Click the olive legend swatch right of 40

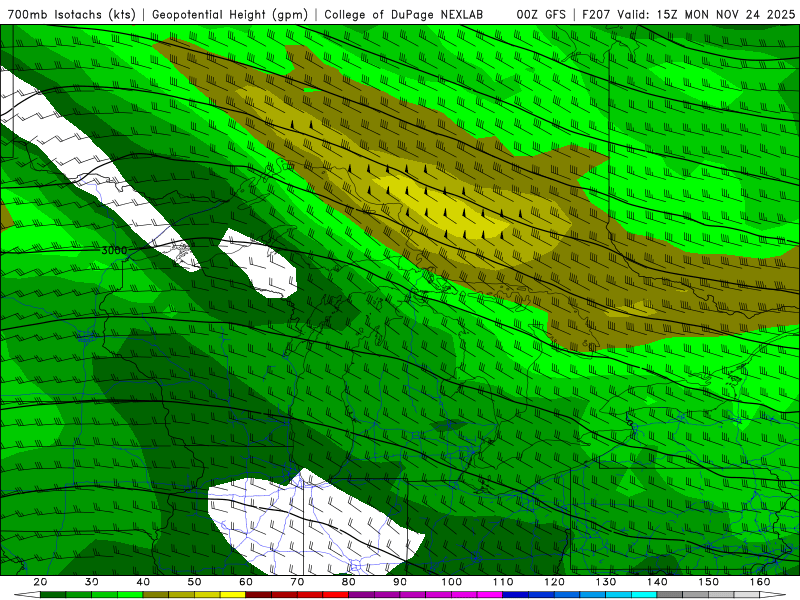tap(156, 595)
